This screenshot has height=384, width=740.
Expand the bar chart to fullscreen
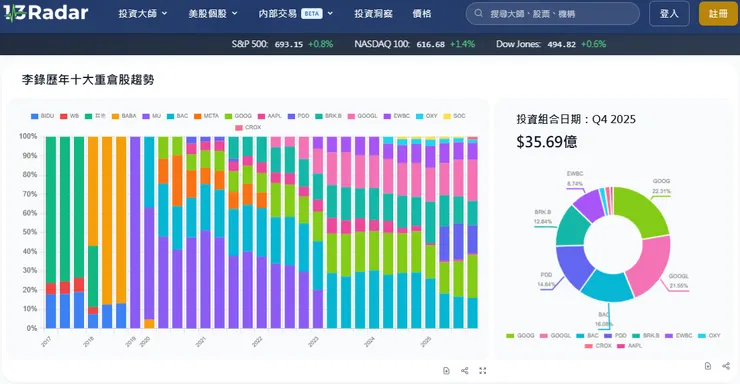pos(482,371)
